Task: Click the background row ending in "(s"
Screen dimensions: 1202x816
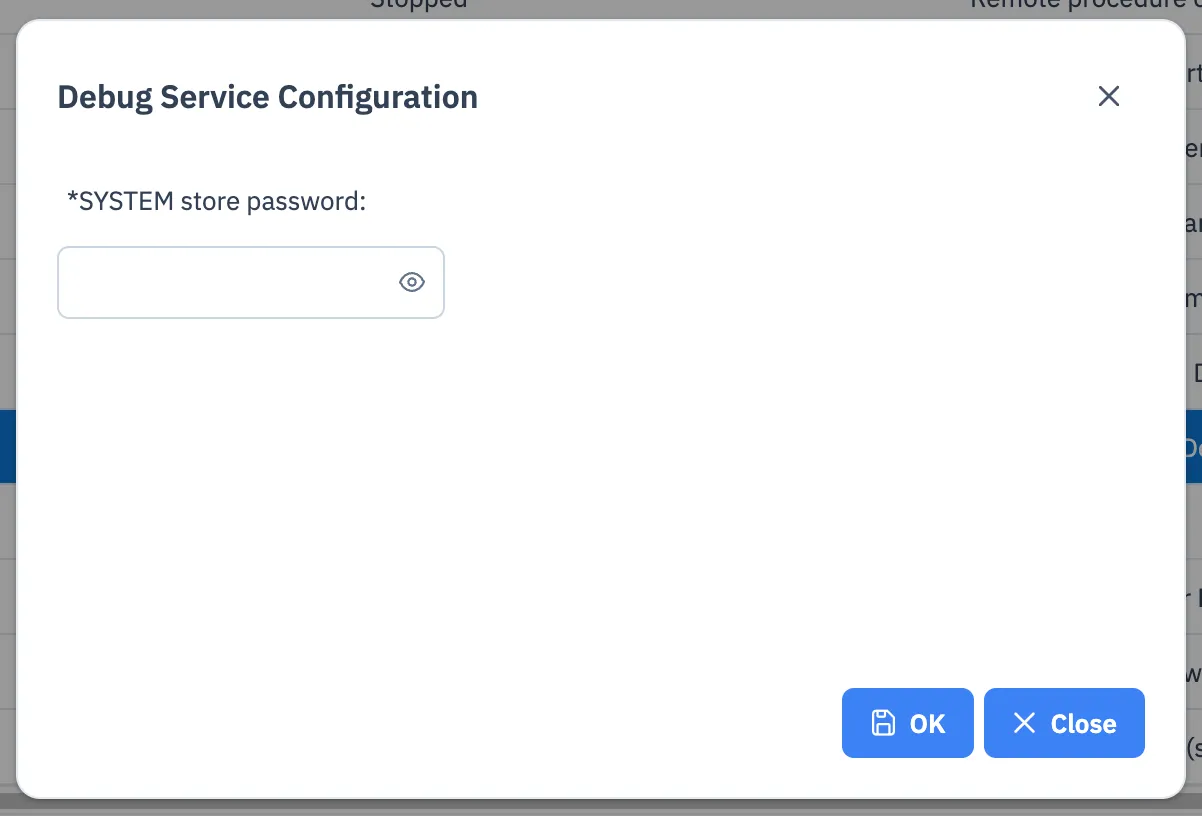Action: pyautogui.click(x=1193, y=747)
